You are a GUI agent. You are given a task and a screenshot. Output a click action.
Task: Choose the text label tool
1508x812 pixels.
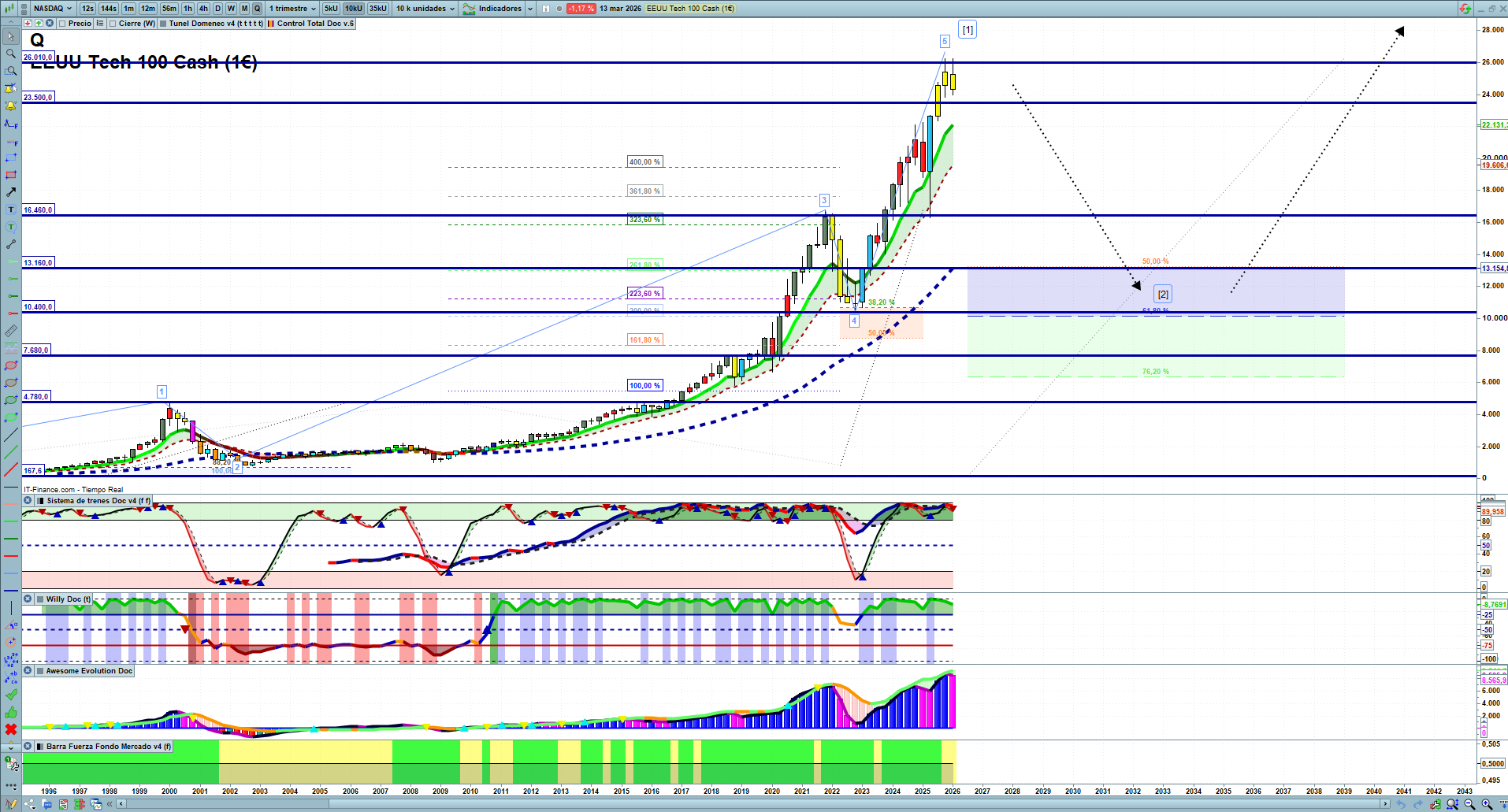coord(11,209)
